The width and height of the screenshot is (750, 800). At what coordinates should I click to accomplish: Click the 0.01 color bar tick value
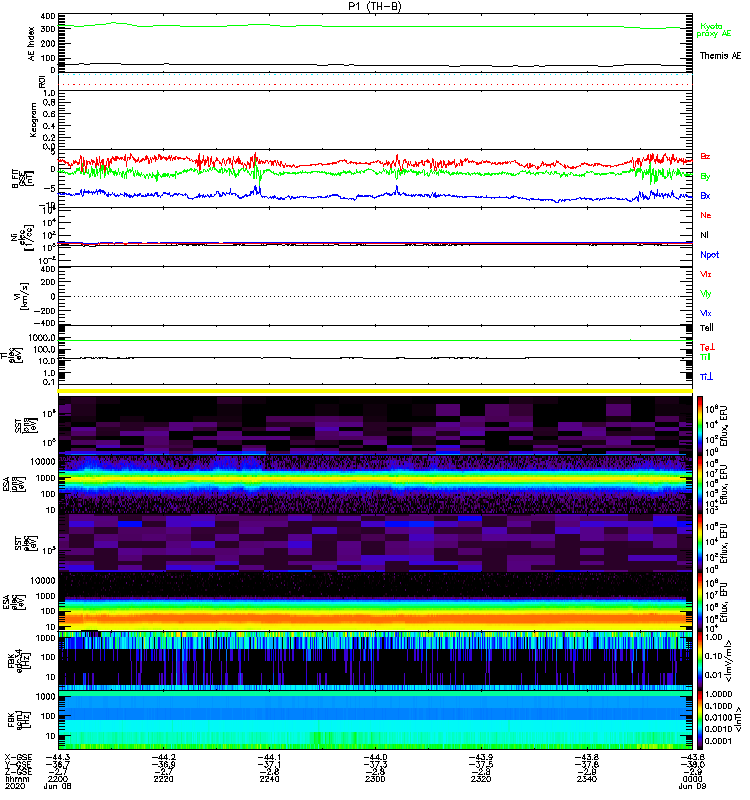[x=713, y=675]
